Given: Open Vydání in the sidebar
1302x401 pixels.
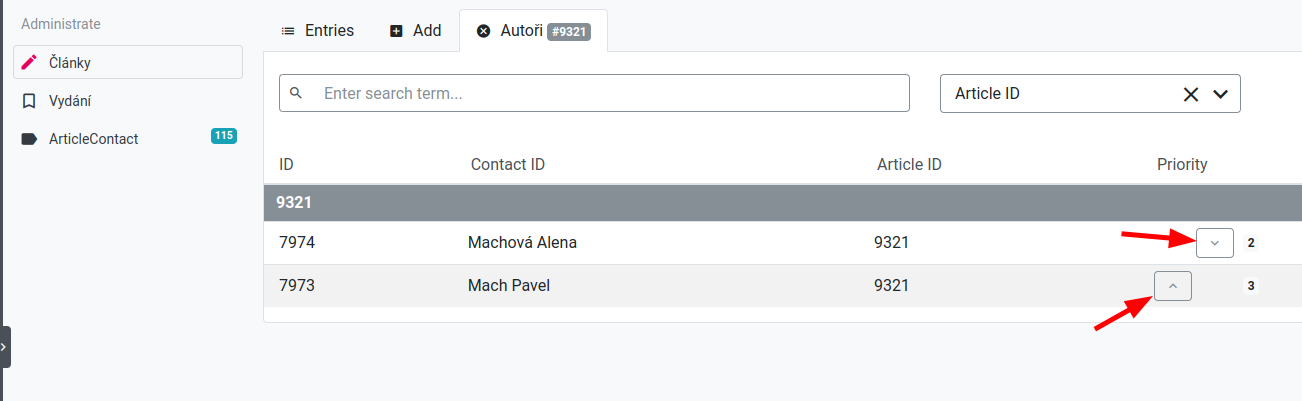Looking at the screenshot, I should click(x=71, y=101).
